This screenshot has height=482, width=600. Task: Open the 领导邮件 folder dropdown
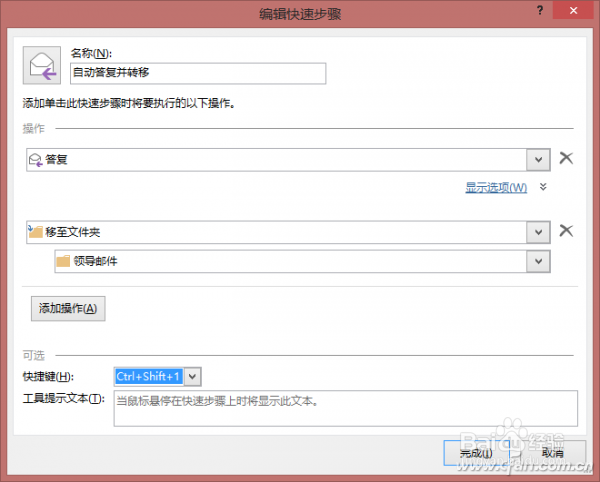point(538,261)
